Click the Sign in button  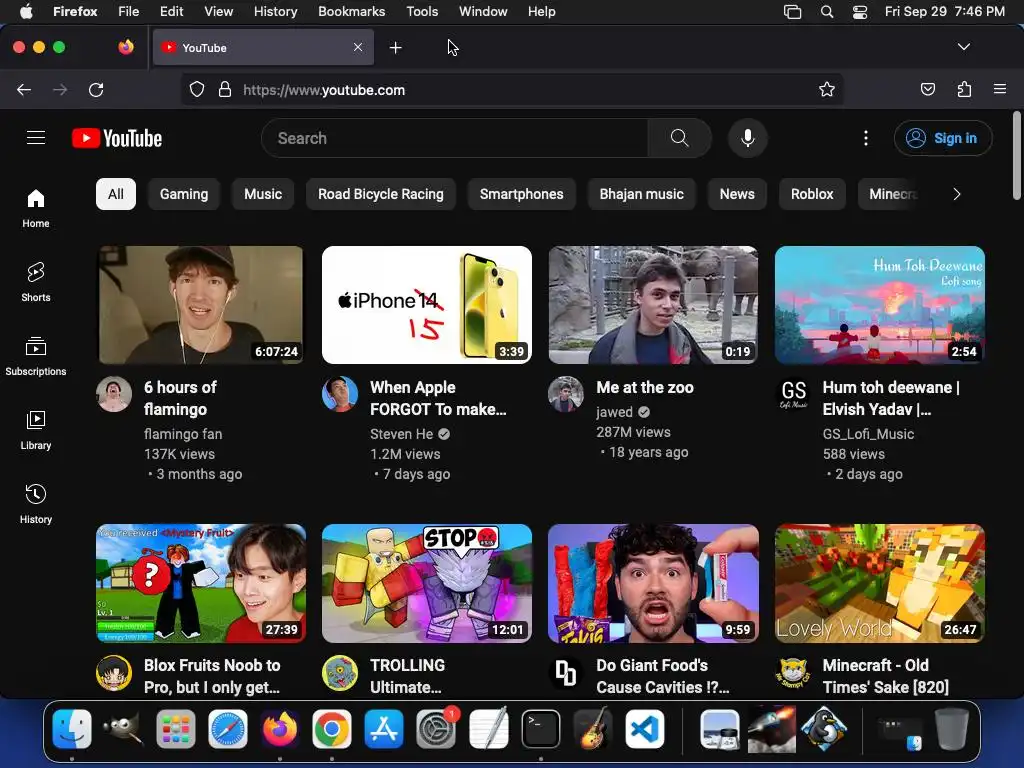click(x=943, y=138)
